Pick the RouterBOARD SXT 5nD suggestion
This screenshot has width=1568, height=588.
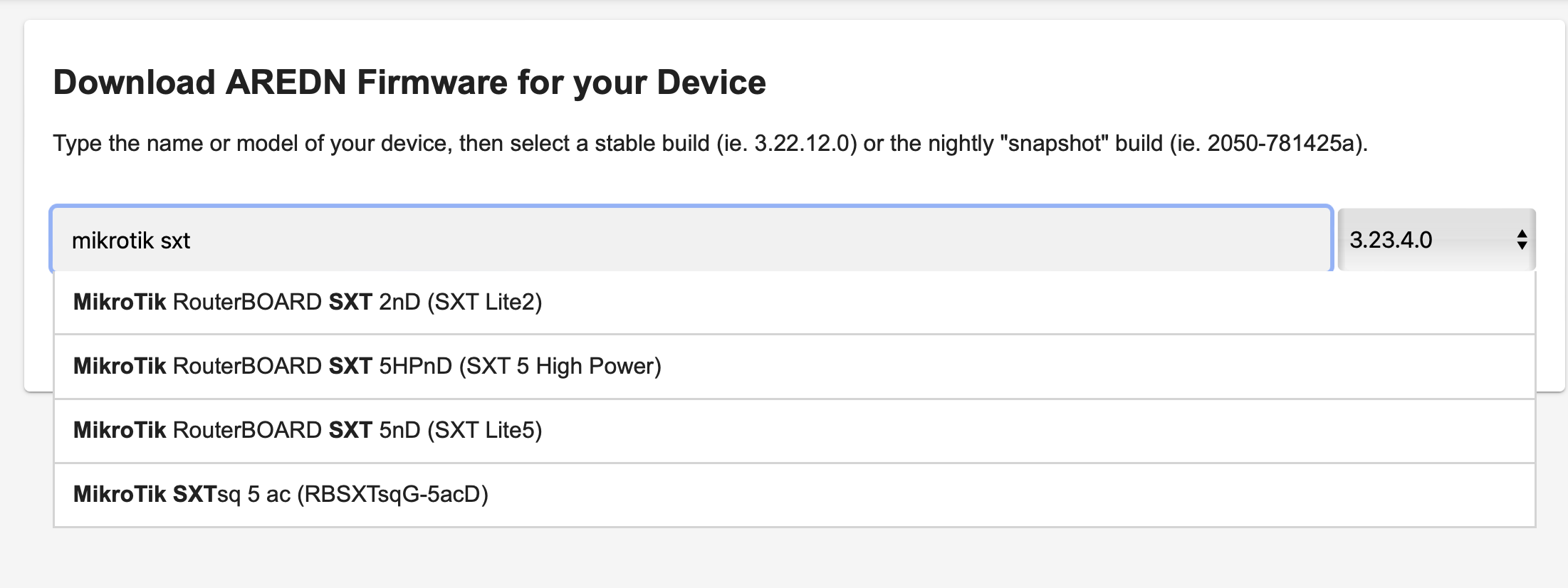pos(308,431)
